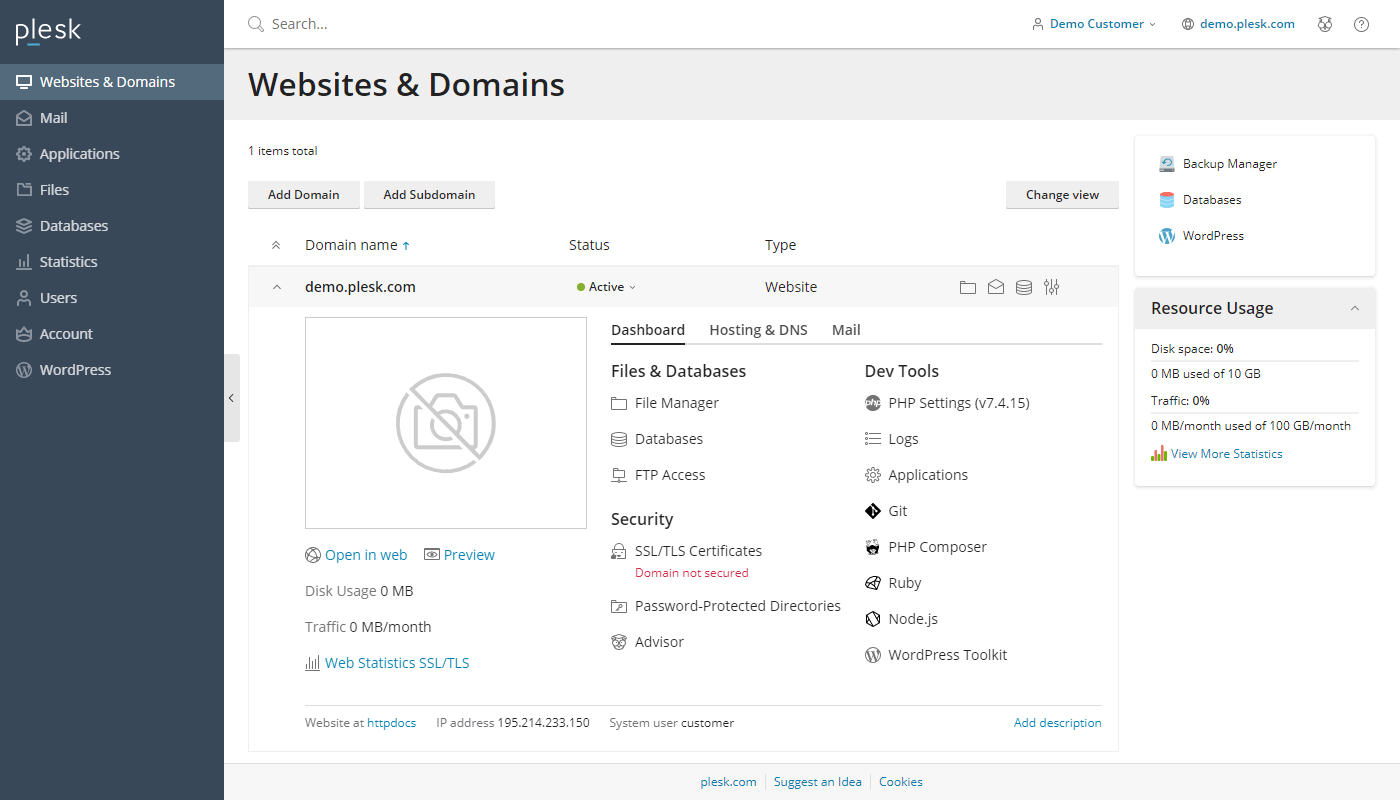
Task: Click the database icon in the demo.plesk.com row
Action: (1024, 287)
